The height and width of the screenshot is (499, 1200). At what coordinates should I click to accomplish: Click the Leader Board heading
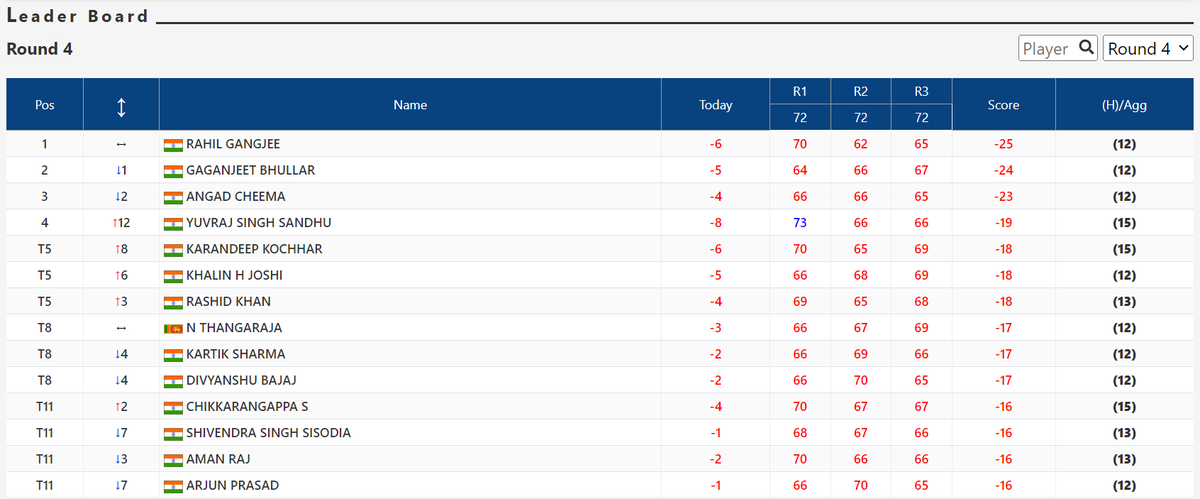[78, 16]
